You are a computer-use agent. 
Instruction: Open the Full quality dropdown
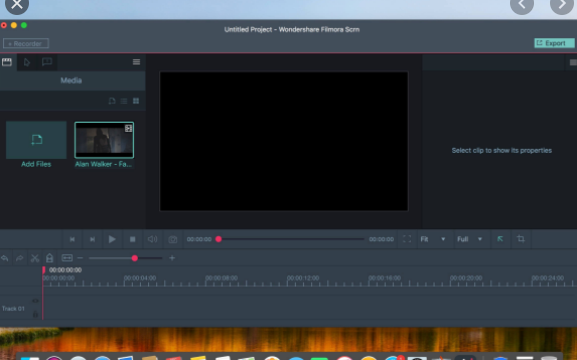(x=470, y=239)
